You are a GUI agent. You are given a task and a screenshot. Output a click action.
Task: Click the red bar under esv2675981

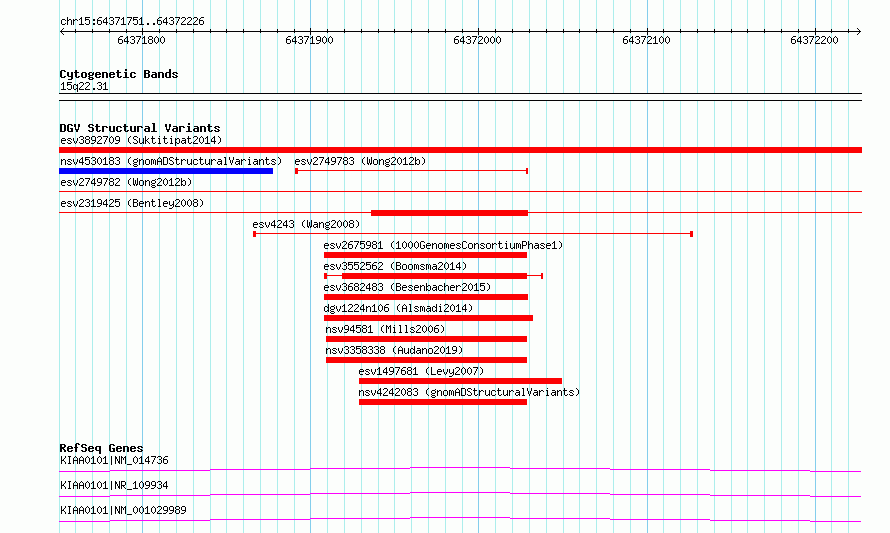[x=426, y=255]
